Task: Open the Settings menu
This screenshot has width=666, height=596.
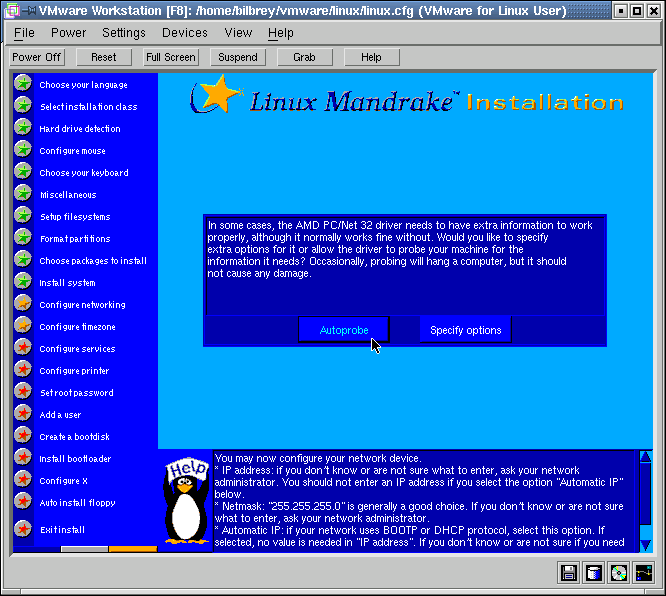Action: [x=124, y=33]
